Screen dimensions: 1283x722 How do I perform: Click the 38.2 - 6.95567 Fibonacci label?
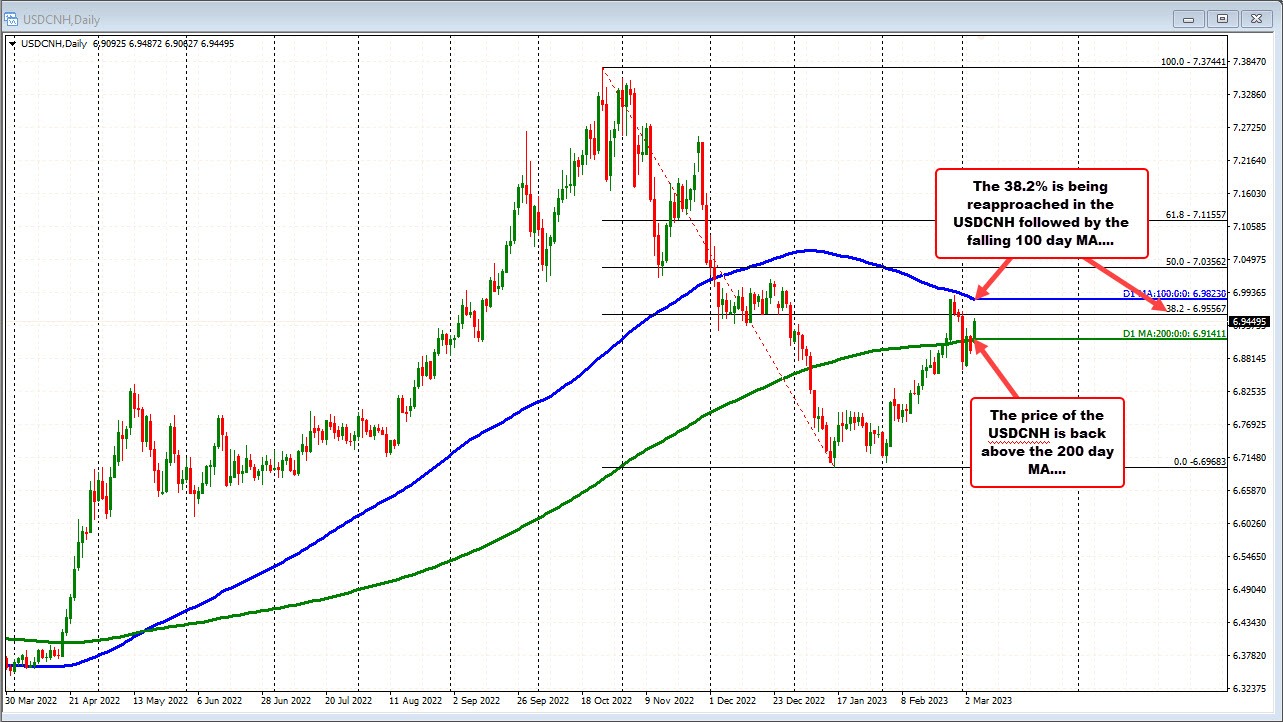1194,309
